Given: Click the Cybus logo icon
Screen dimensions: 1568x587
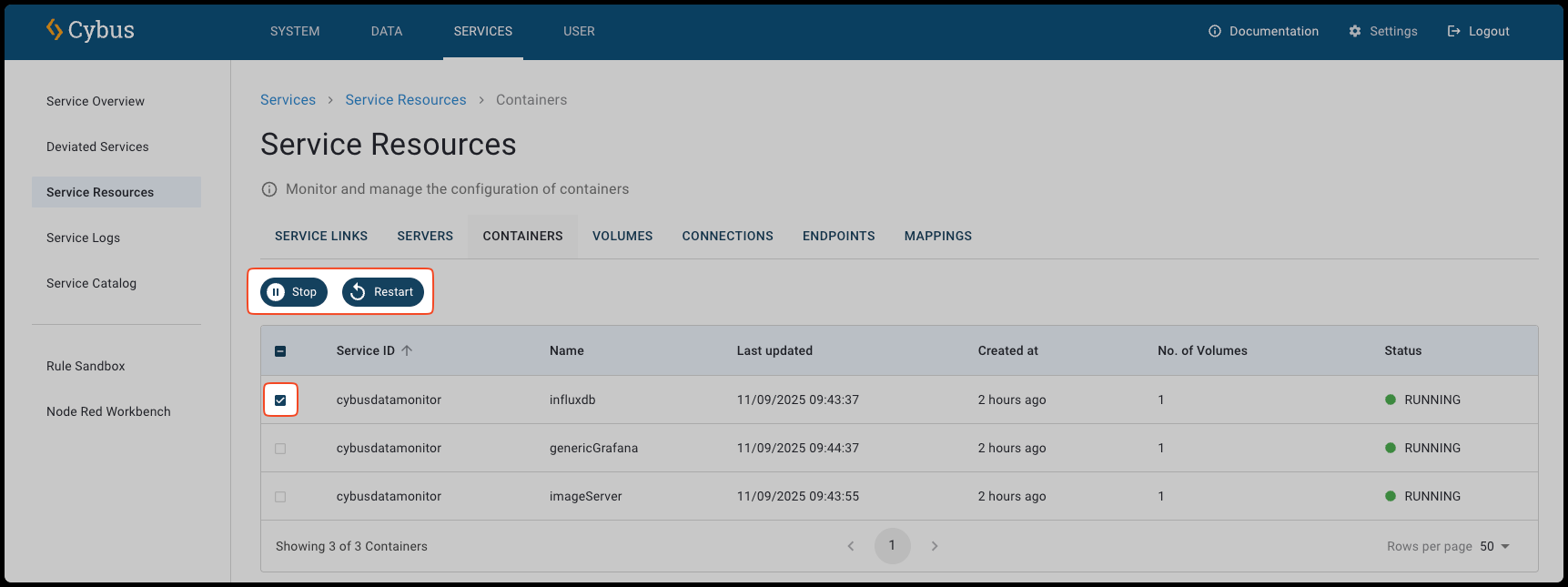Looking at the screenshot, I should [55, 30].
